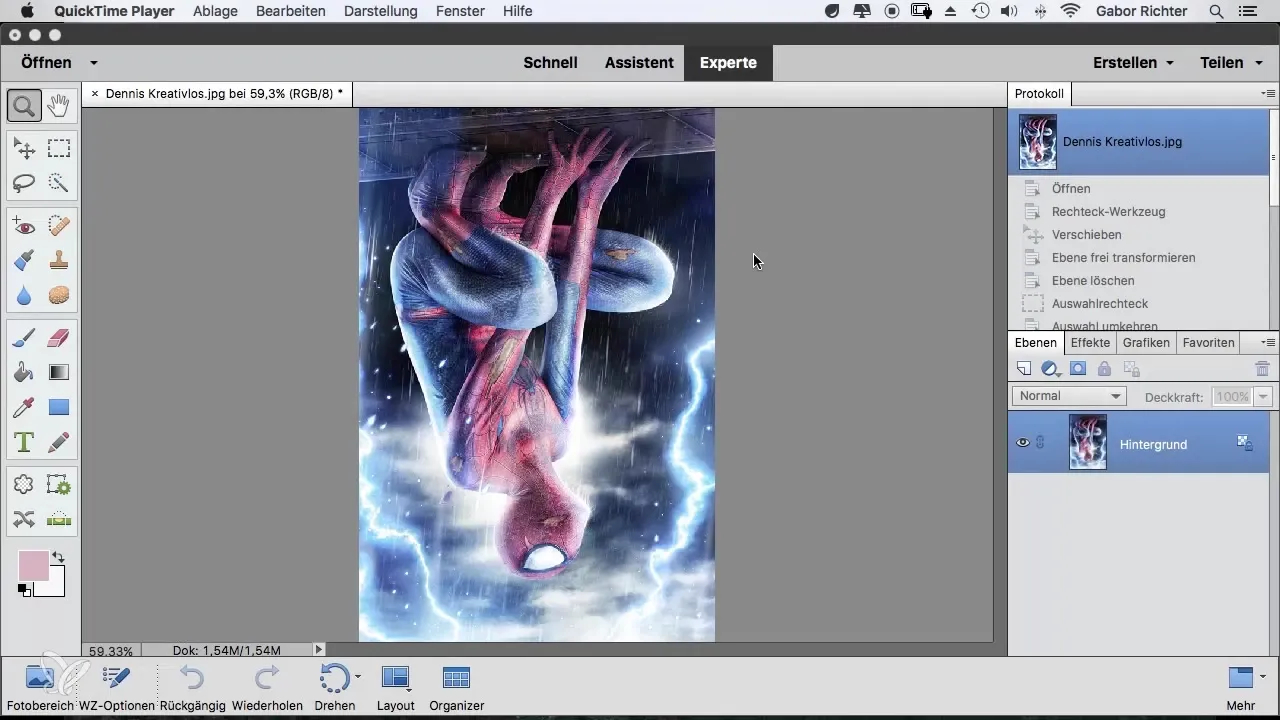This screenshot has height=720, width=1280.
Task: Open the Drehen rotate options arrow
Action: [x=358, y=677]
